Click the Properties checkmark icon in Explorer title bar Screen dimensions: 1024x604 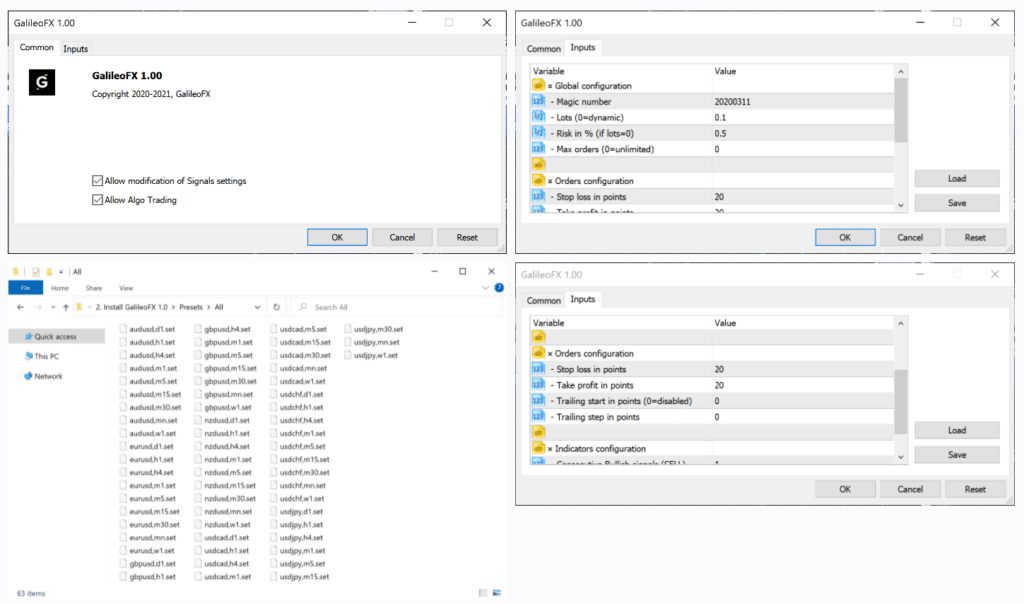36,272
